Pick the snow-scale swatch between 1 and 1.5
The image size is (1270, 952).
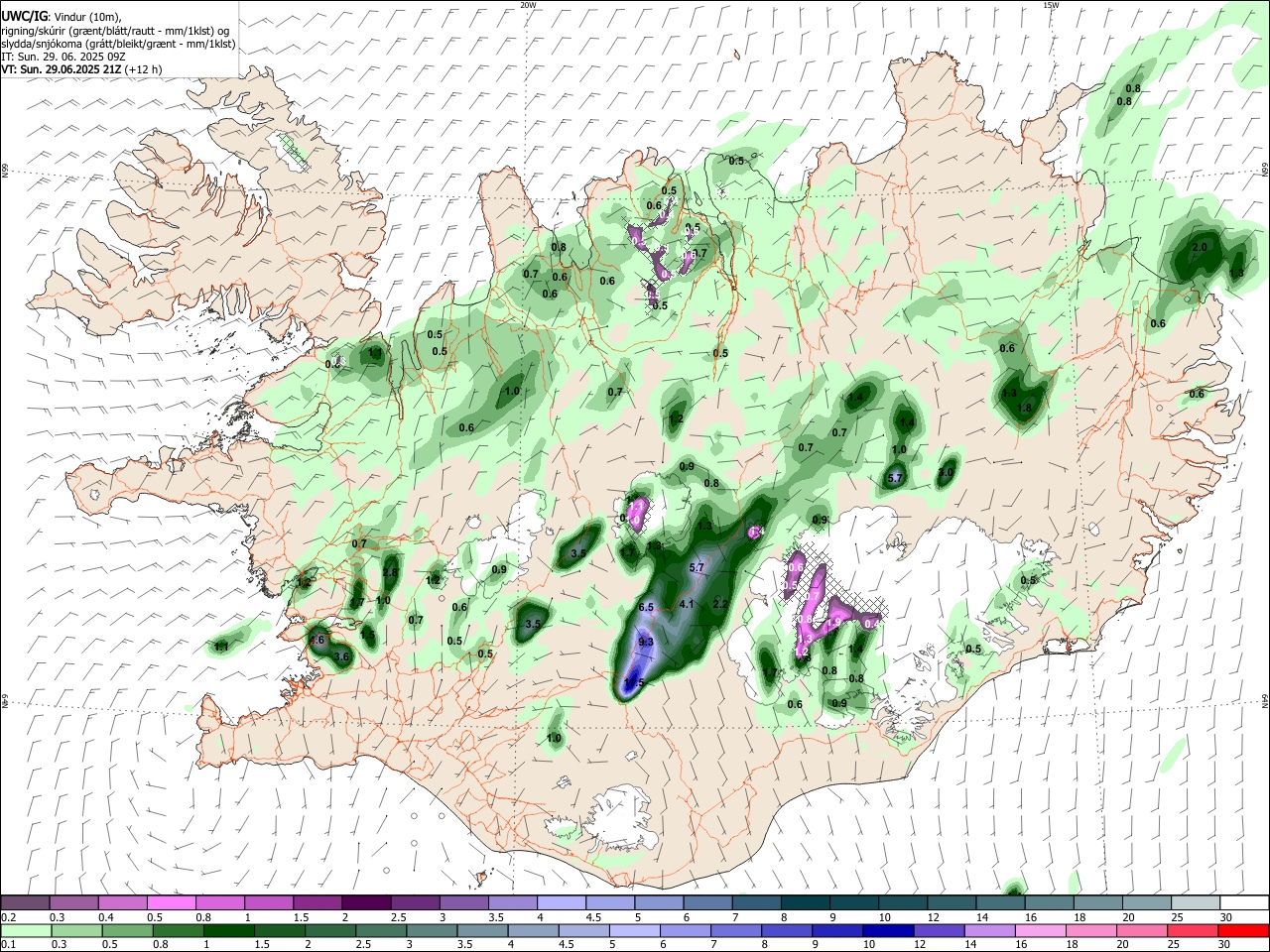pos(269,902)
